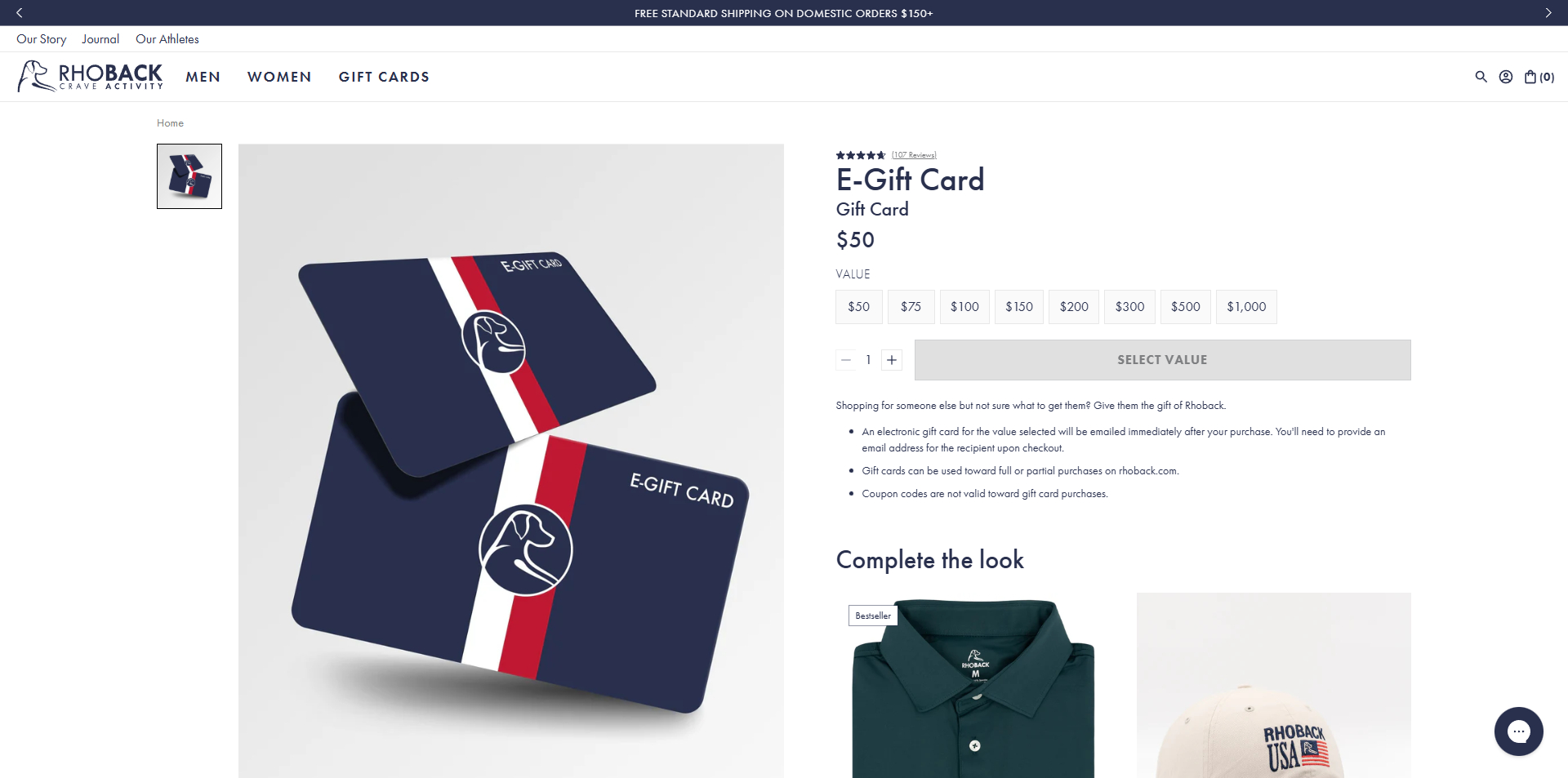Show previous announcement with left arrow
Image resolution: width=1568 pixels, height=778 pixels.
click(x=20, y=13)
